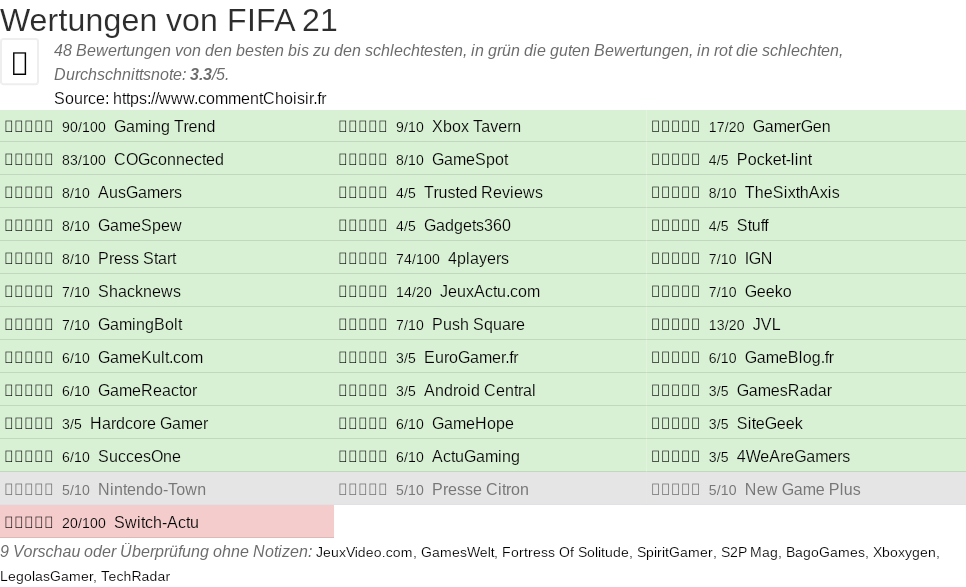
Task: Click the star rating for EuroGamer.fr
Action: [x=363, y=358]
